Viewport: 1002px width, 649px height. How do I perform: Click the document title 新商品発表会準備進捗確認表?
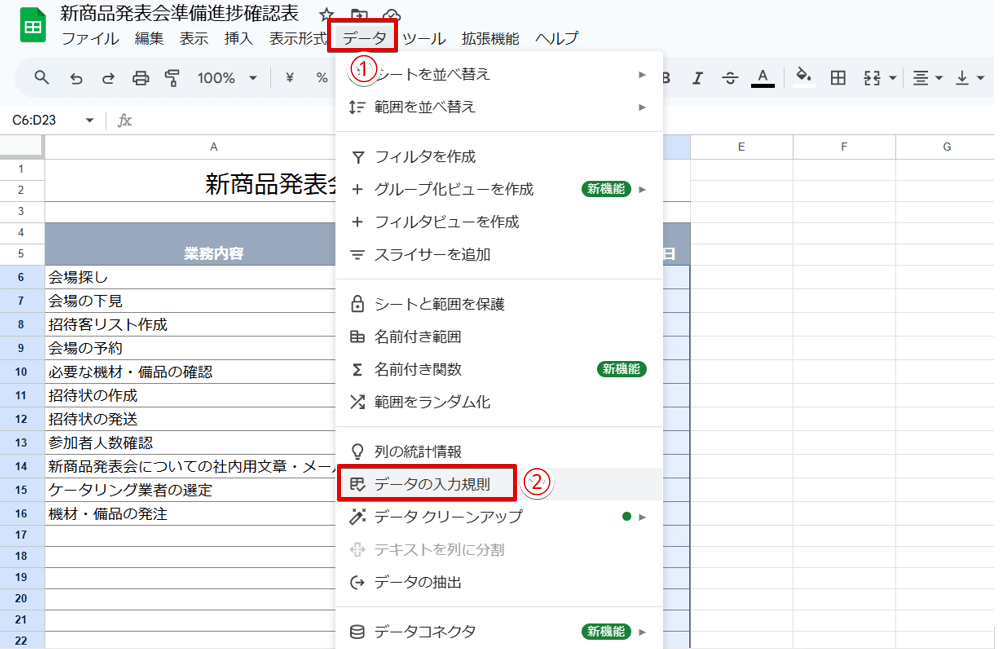tap(180, 13)
